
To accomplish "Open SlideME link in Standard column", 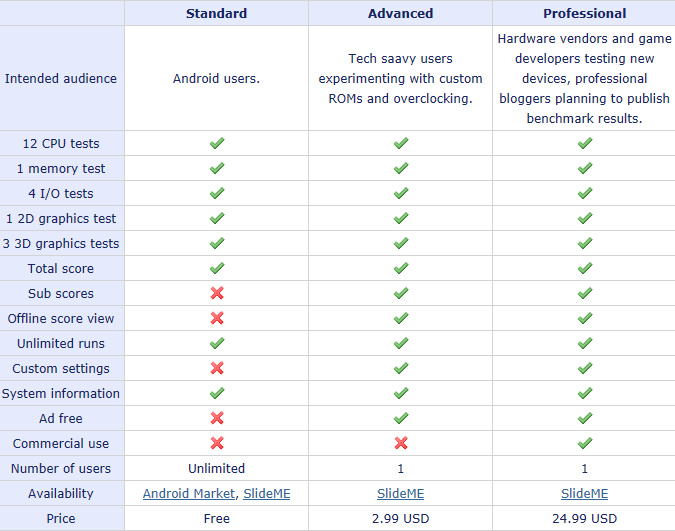I will (x=267, y=494).
